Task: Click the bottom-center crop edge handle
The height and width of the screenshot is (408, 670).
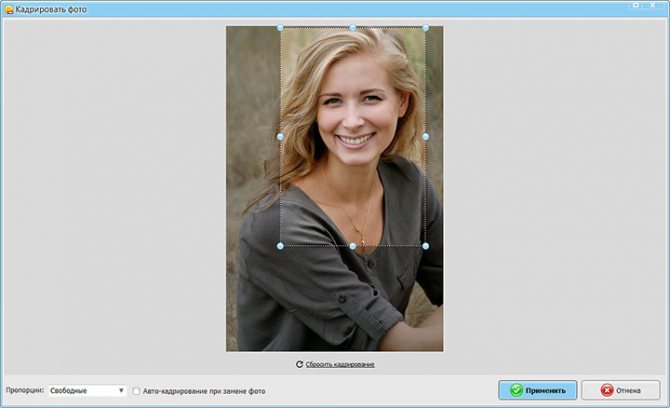Action: [352, 245]
